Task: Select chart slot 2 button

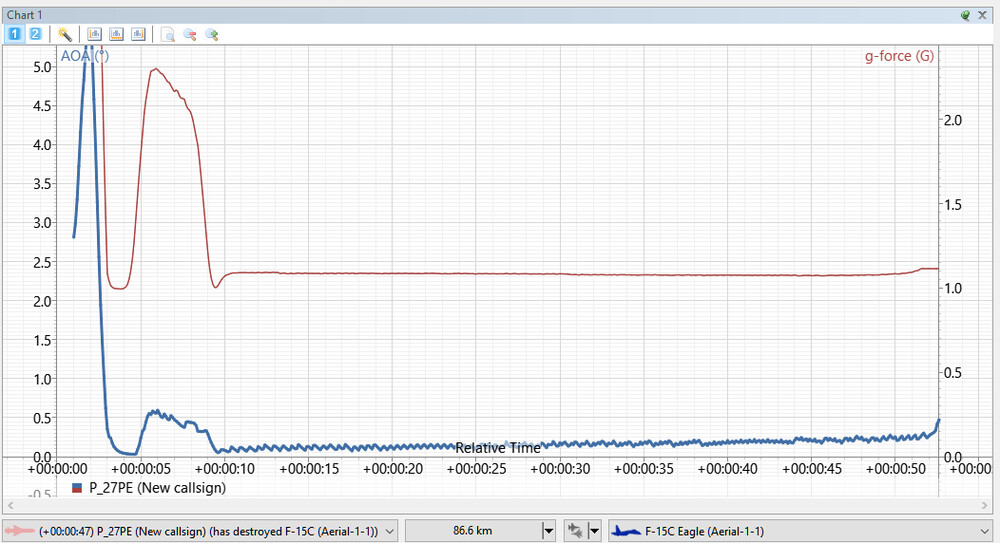Action: click(x=35, y=34)
